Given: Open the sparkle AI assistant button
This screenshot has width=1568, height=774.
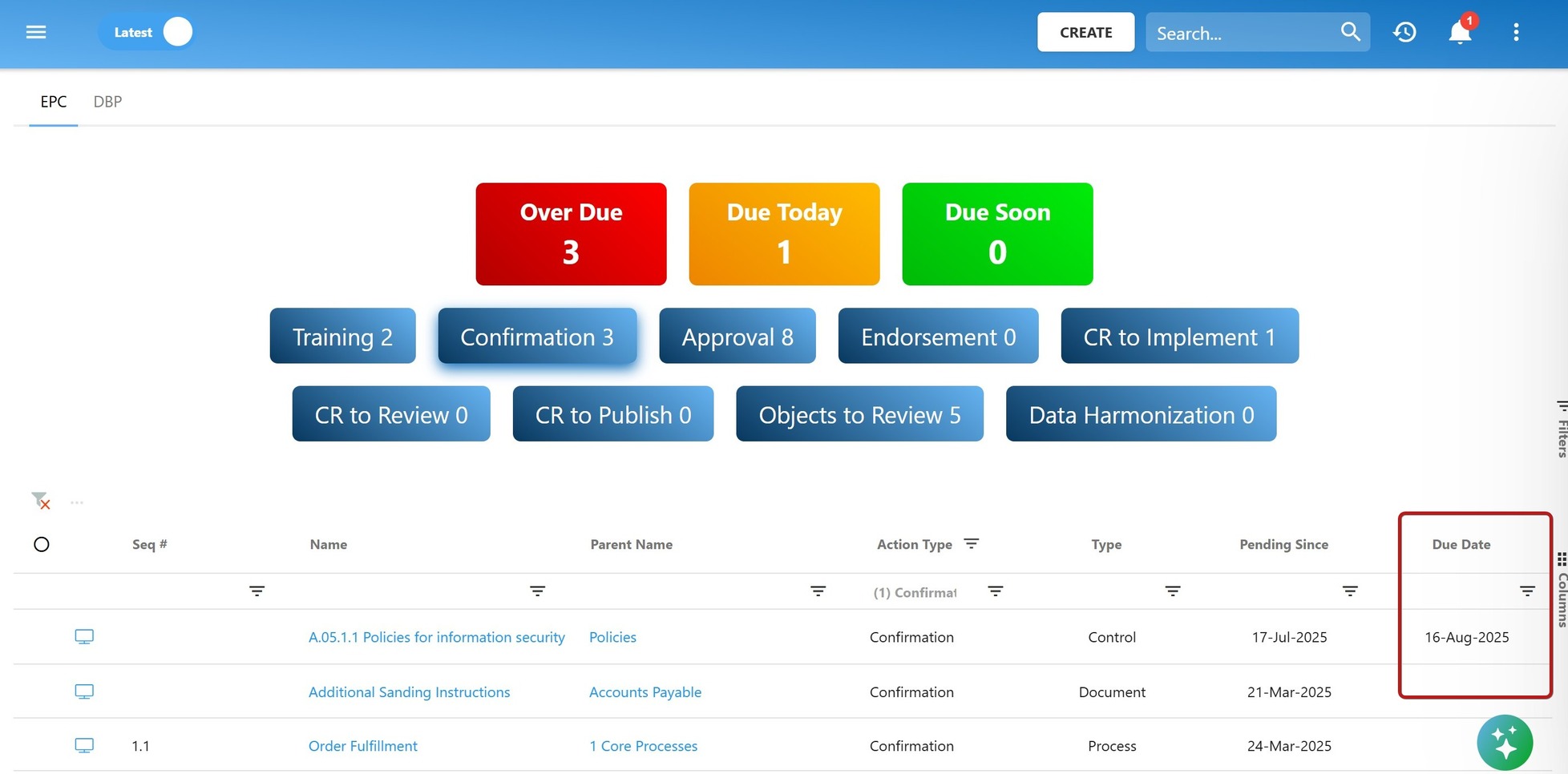Looking at the screenshot, I should pos(1505,743).
